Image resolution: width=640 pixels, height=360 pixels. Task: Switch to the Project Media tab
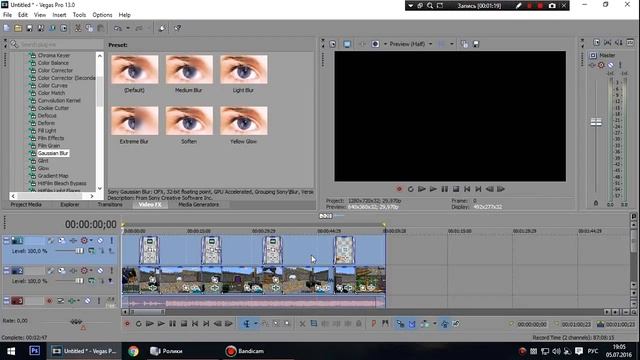click(26, 204)
